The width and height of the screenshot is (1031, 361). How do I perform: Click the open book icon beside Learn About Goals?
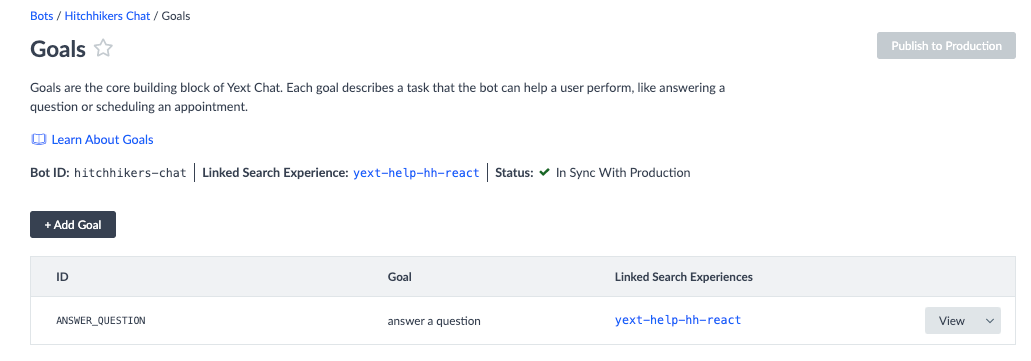[x=38, y=139]
